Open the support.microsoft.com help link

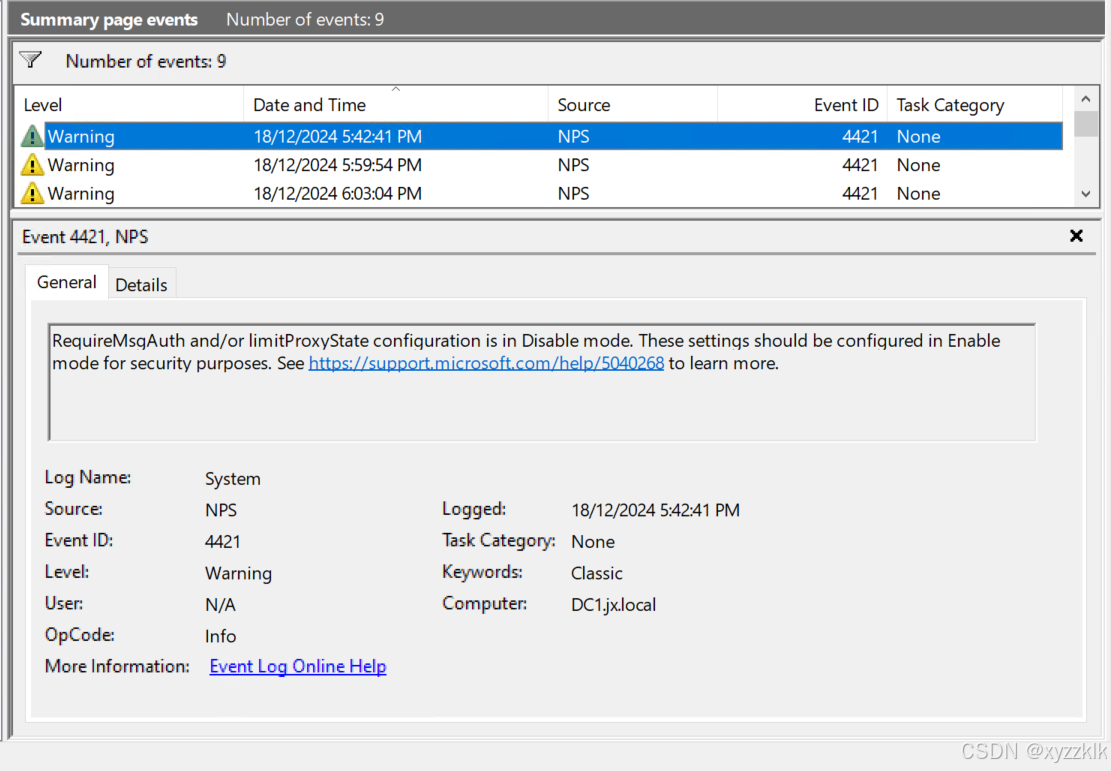point(486,364)
